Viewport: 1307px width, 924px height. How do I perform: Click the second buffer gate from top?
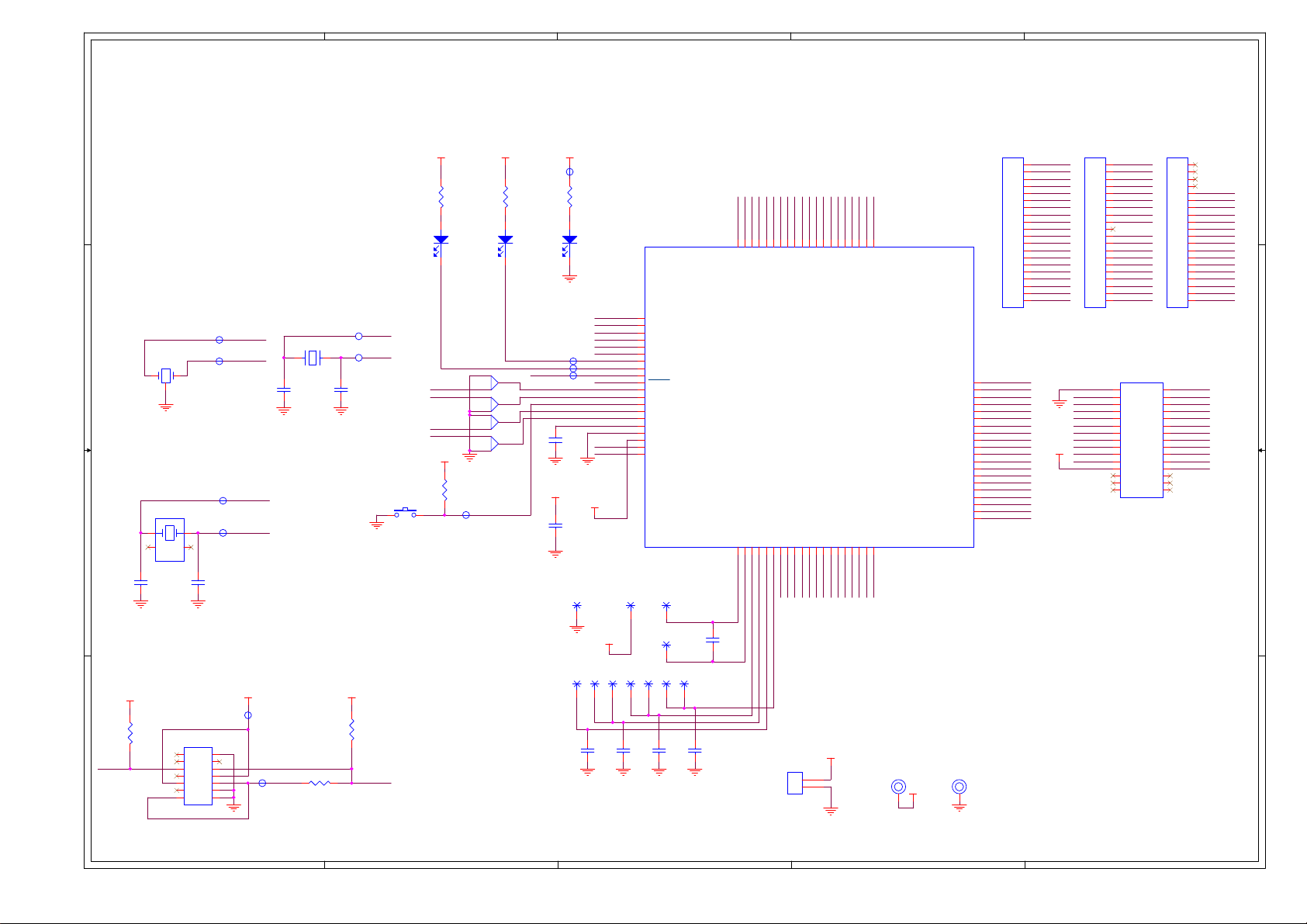point(494,404)
